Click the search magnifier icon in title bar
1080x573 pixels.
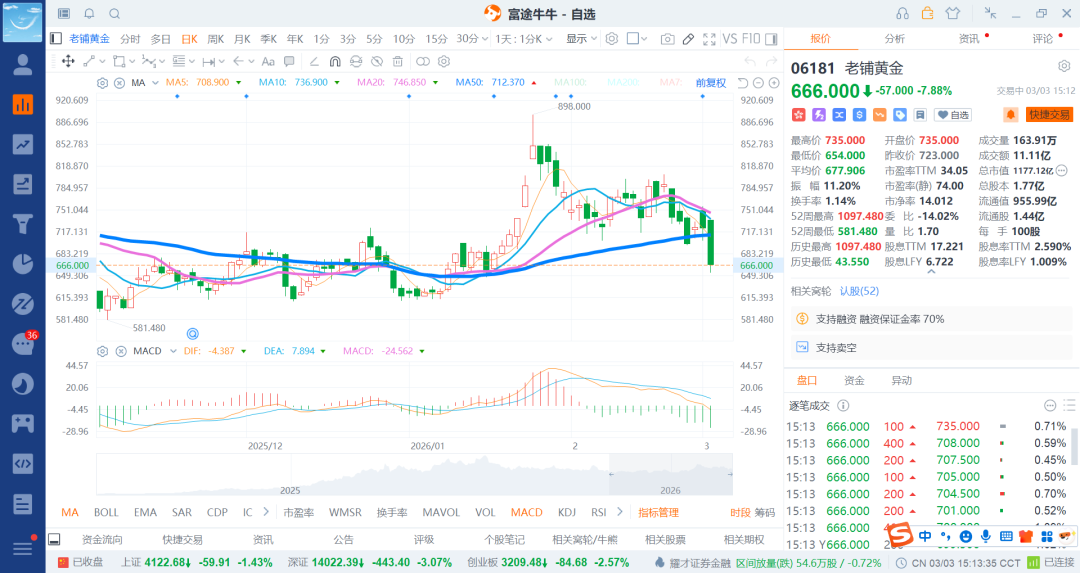(x=115, y=14)
